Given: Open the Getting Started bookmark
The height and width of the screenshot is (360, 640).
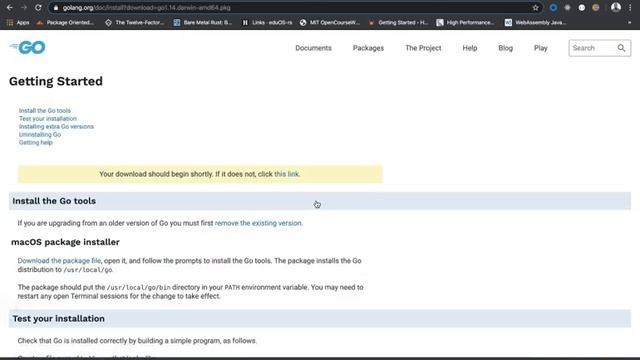Looking at the screenshot, I should point(398,22).
